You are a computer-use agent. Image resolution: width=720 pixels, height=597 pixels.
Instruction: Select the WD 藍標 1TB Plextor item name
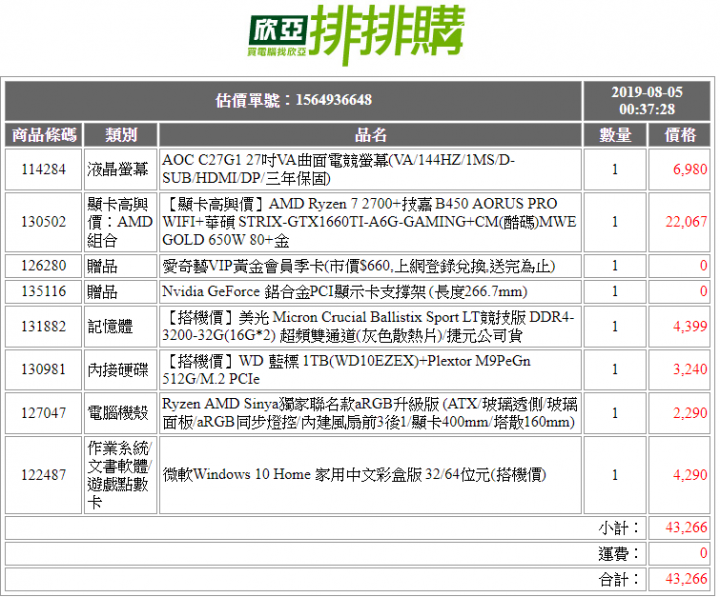click(x=346, y=370)
